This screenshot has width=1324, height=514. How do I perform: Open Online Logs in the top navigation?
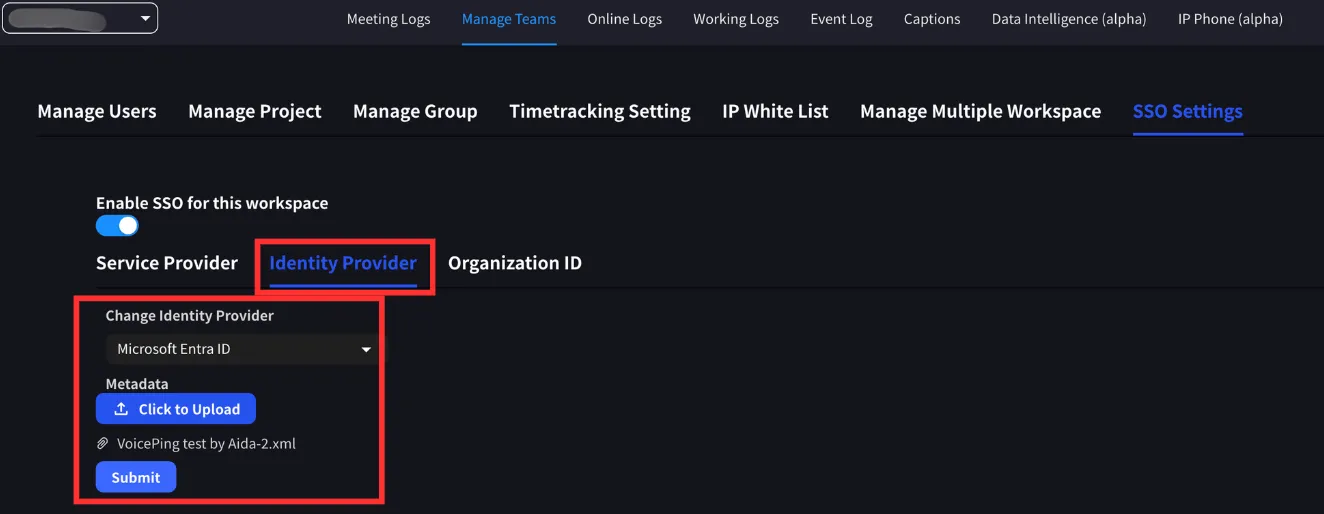(x=625, y=19)
